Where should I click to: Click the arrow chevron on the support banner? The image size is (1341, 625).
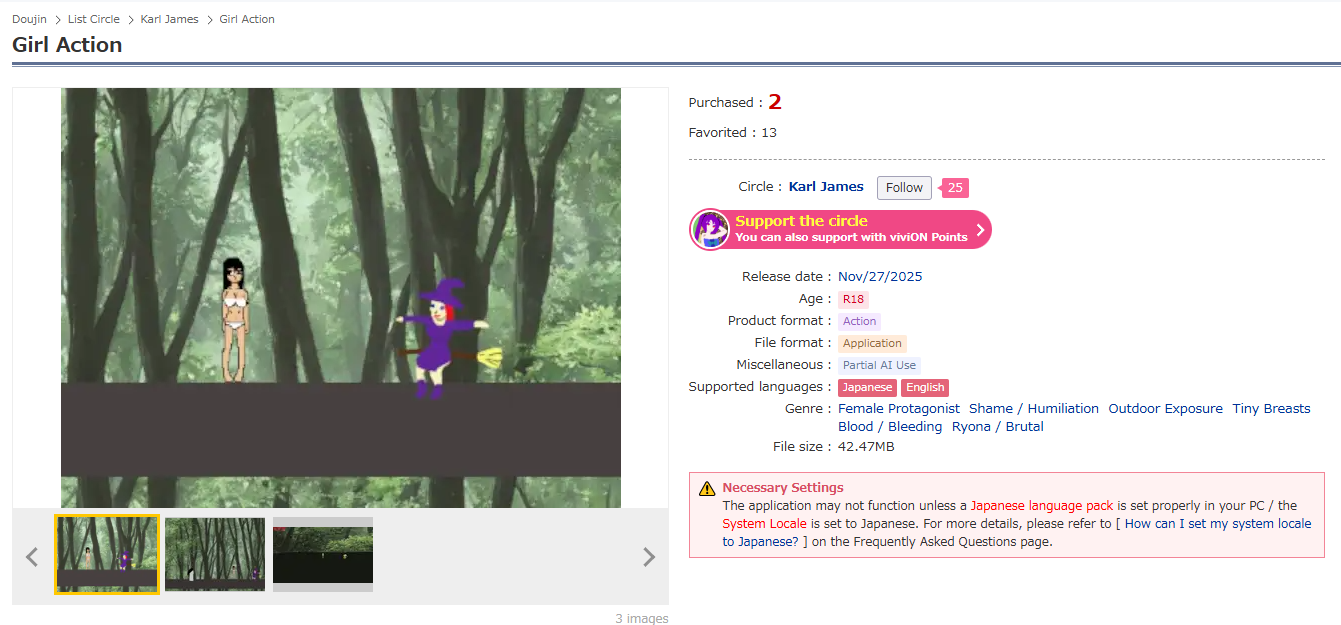click(x=980, y=230)
